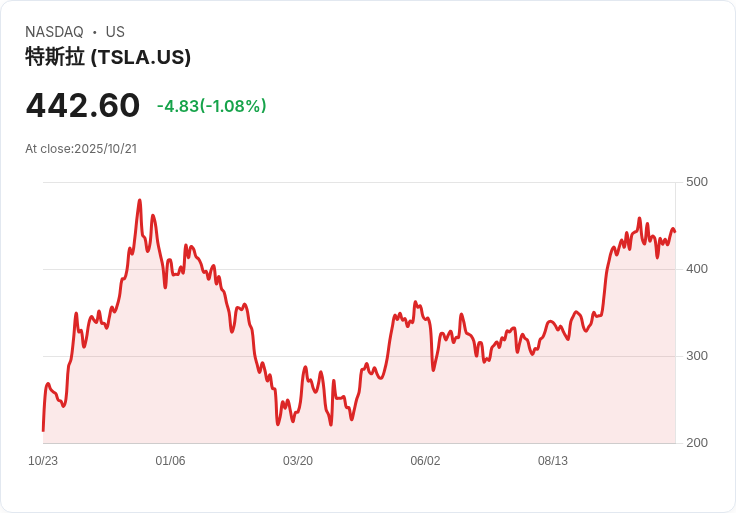Screen dimensions: 736x513
Task: Click the 10/23 date axis label
Action: click(43, 461)
